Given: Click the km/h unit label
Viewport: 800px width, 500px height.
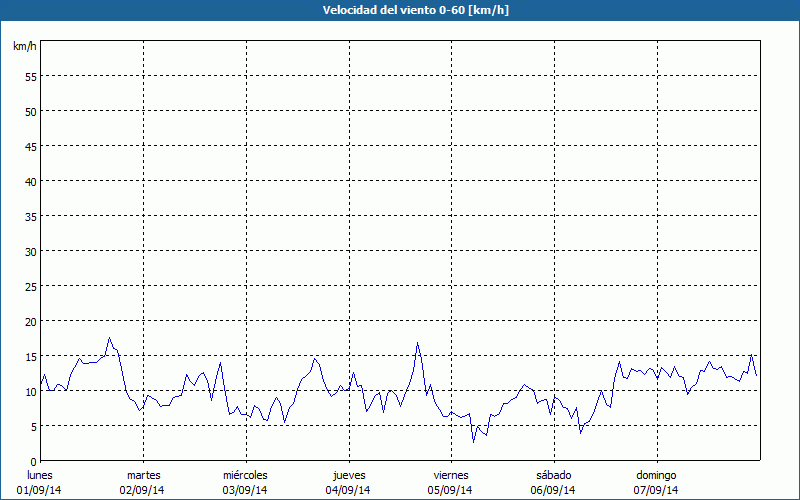Looking at the screenshot, I should pyautogui.click(x=24, y=46).
